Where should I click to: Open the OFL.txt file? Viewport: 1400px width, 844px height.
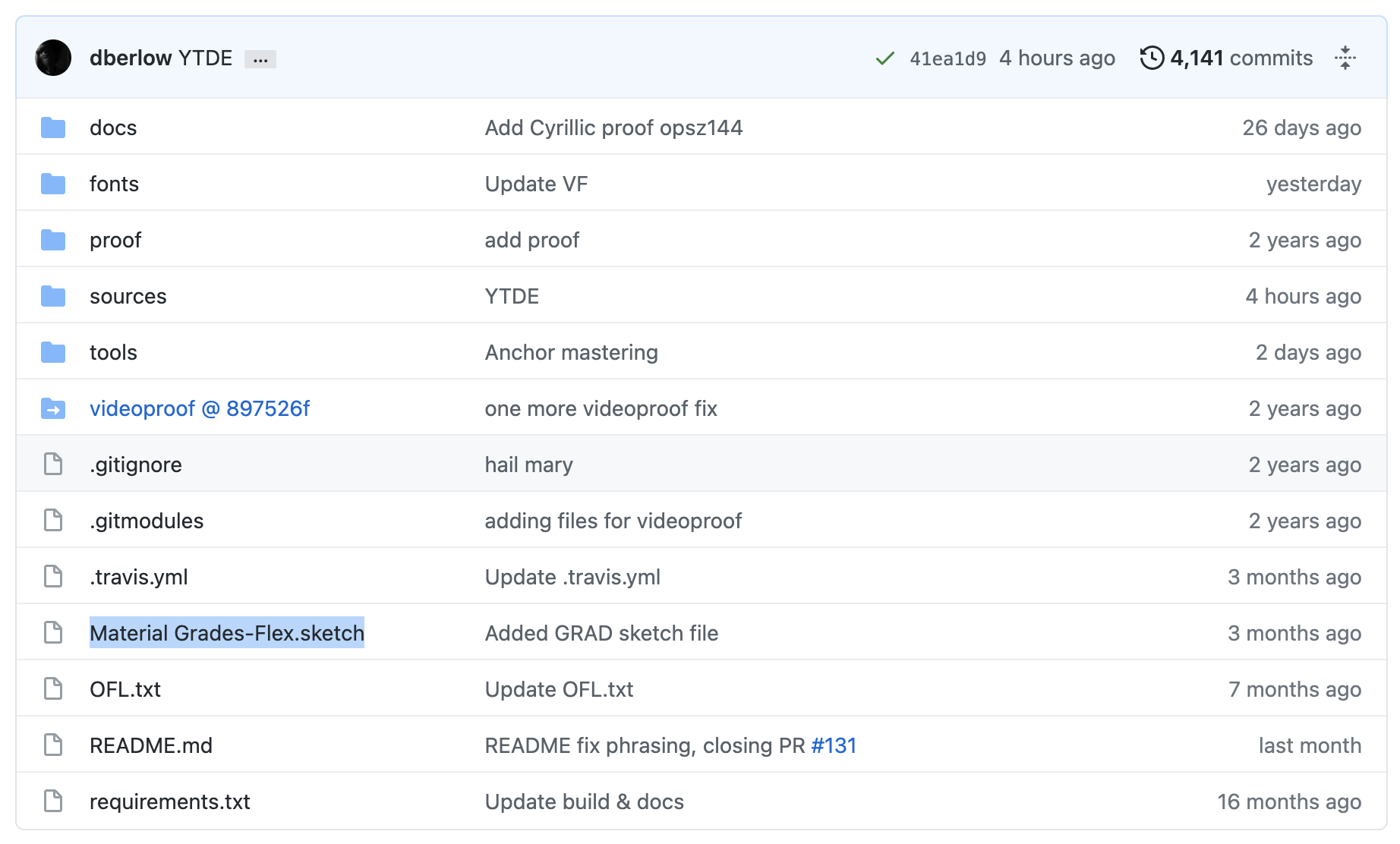pyautogui.click(x=125, y=688)
